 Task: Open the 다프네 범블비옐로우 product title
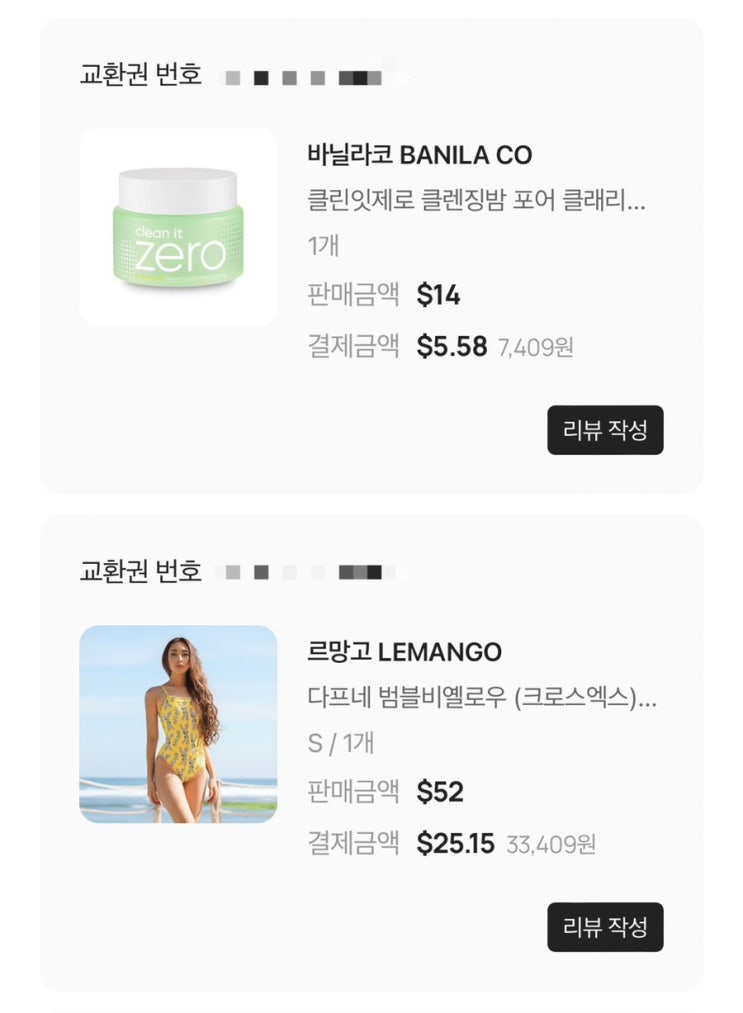pyautogui.click(x=481, y=697)
